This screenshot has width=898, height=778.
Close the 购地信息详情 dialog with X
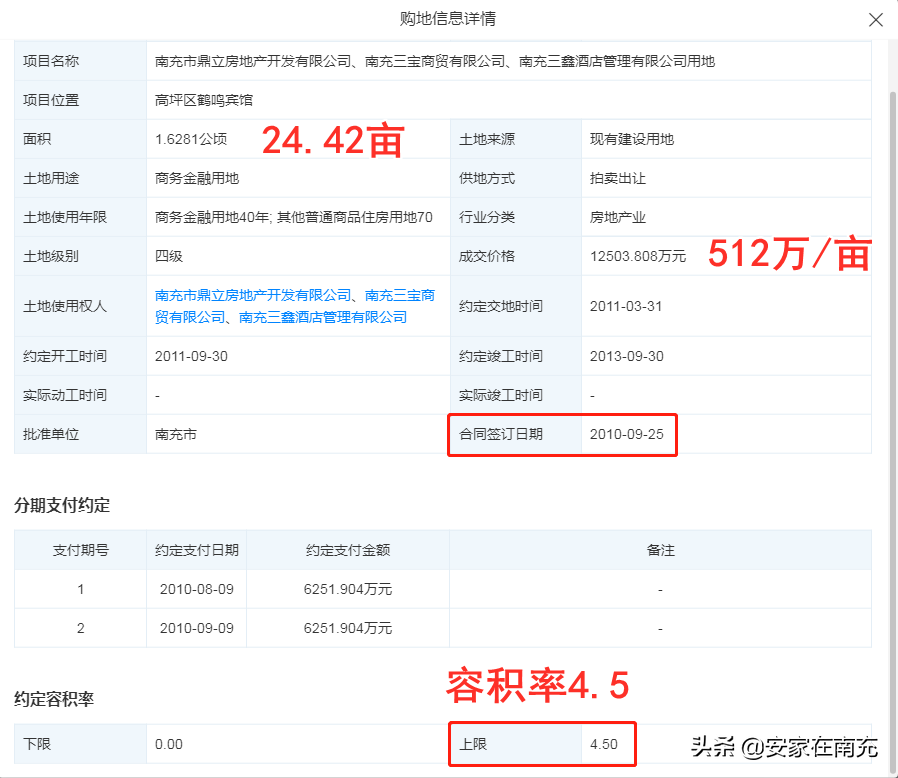875,20
